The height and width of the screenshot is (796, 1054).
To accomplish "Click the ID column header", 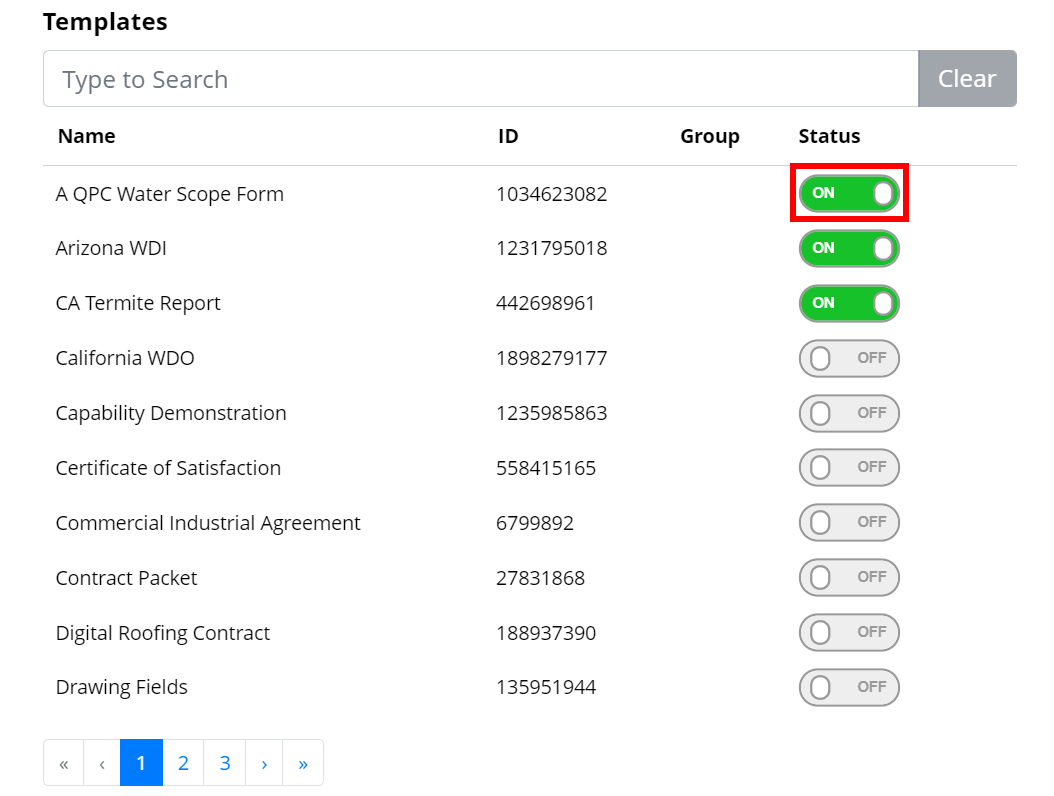I will pyautogui.click(x=508, y=136).
